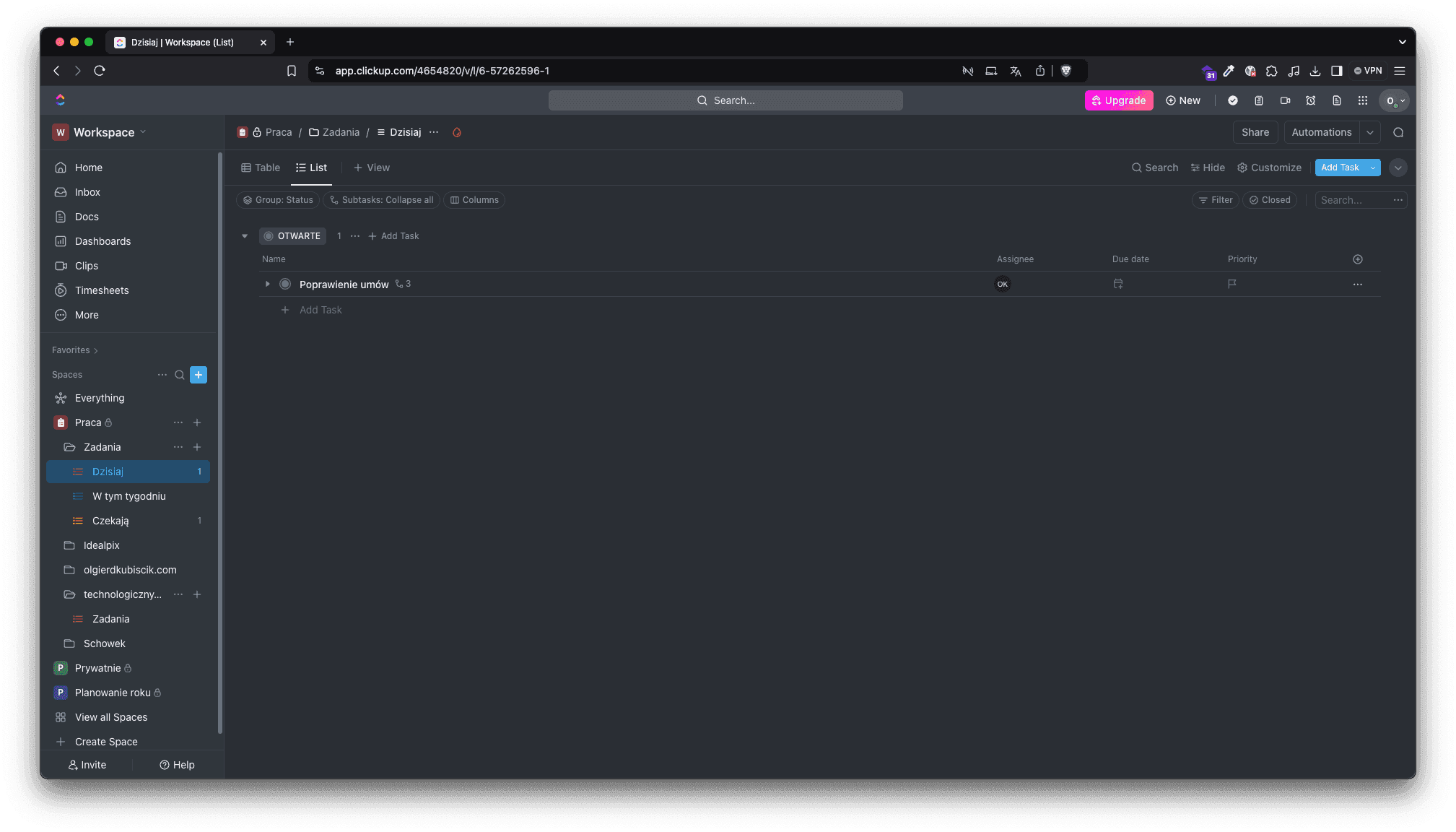
Task: Open the Add Task dropdown arrow
Action: point(1372,168)
